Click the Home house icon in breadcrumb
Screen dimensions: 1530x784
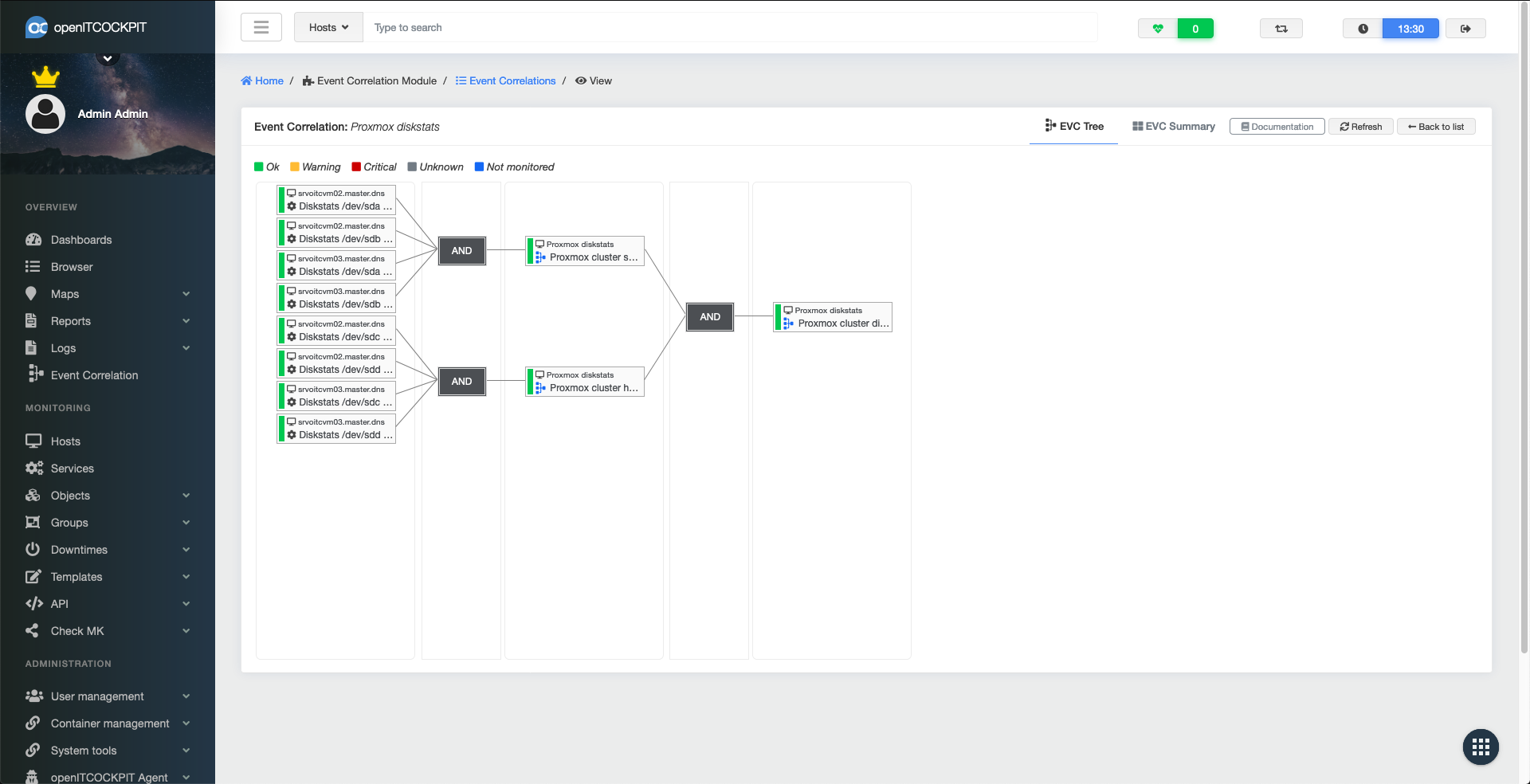tap(246, 80)
